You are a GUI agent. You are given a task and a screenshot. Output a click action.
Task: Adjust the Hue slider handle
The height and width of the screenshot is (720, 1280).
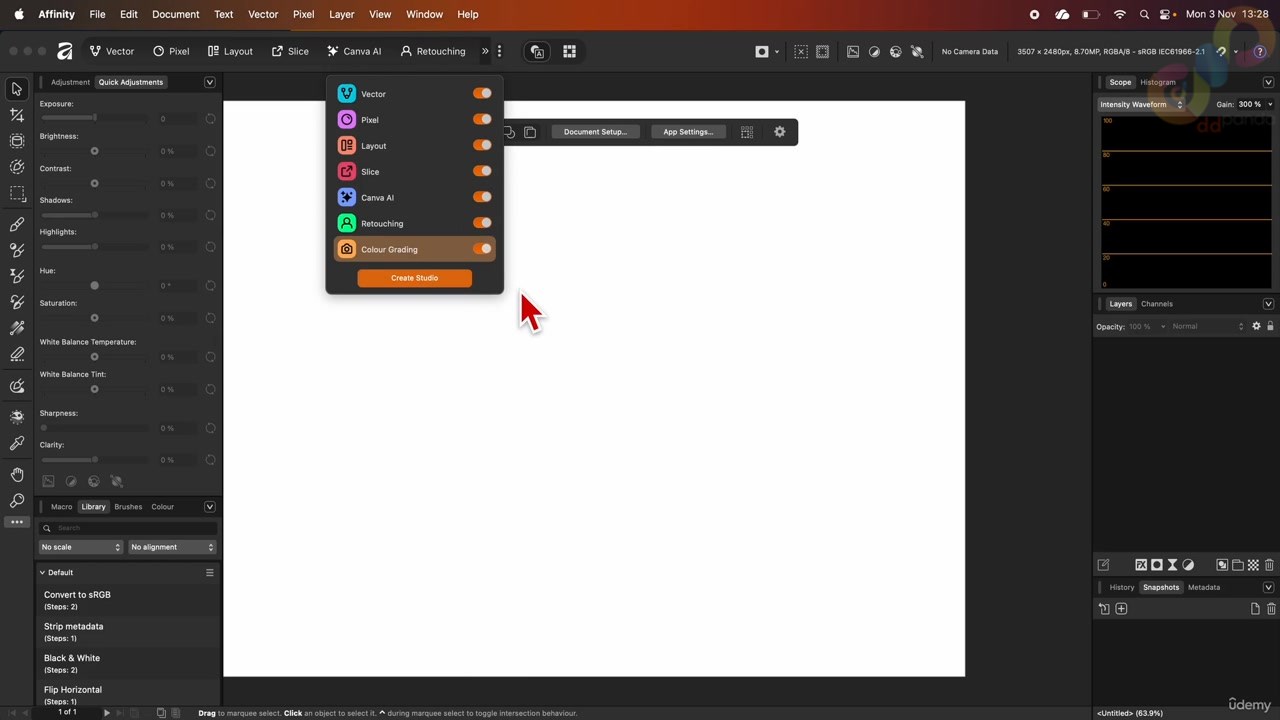click(95, 286)
